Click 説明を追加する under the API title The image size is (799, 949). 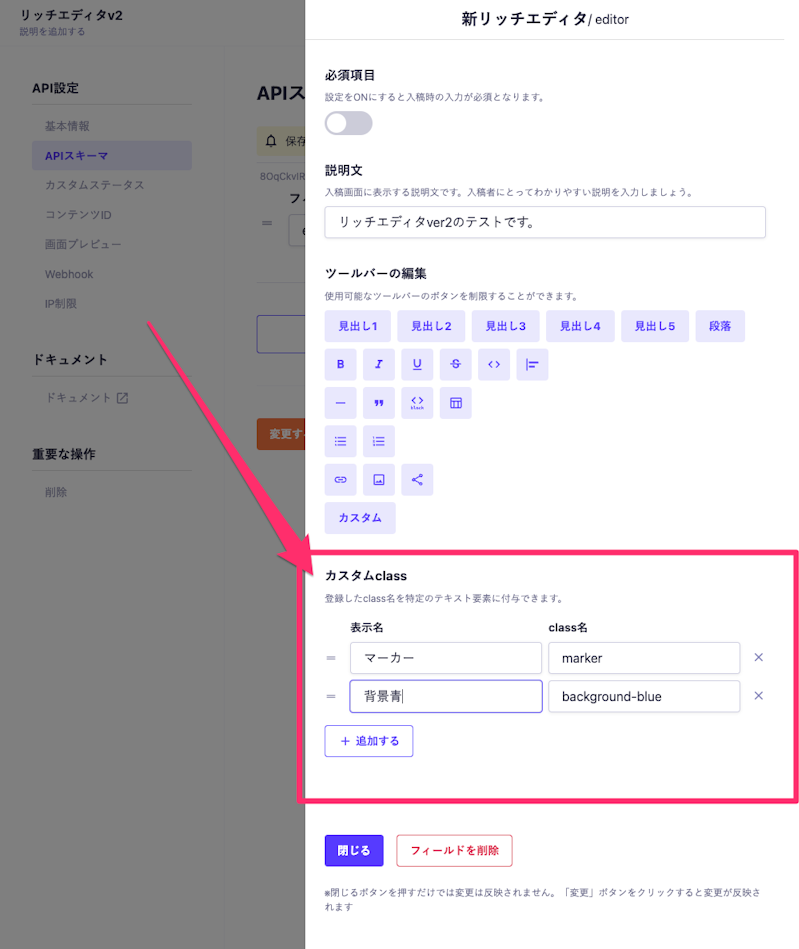52,31
